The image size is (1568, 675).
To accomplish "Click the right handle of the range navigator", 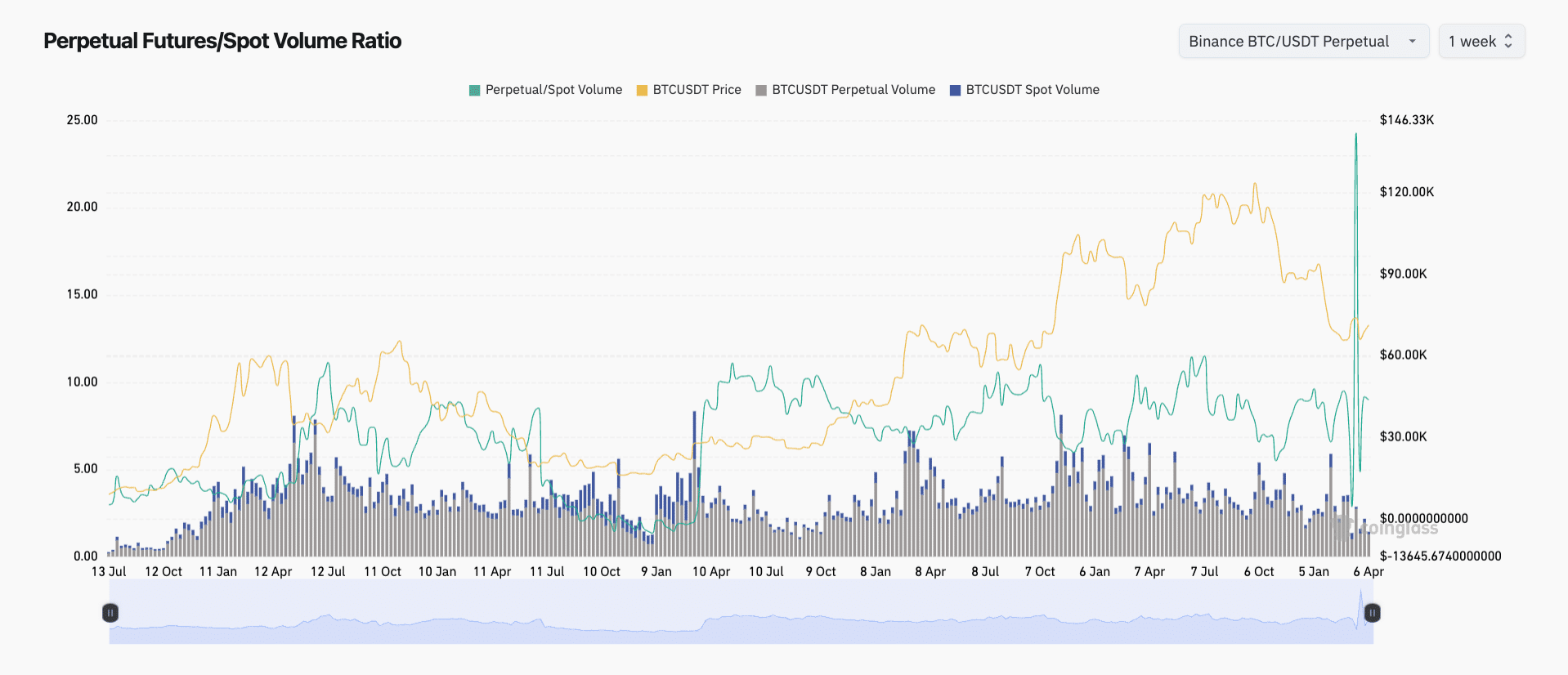I will (x=1373, y=613).
